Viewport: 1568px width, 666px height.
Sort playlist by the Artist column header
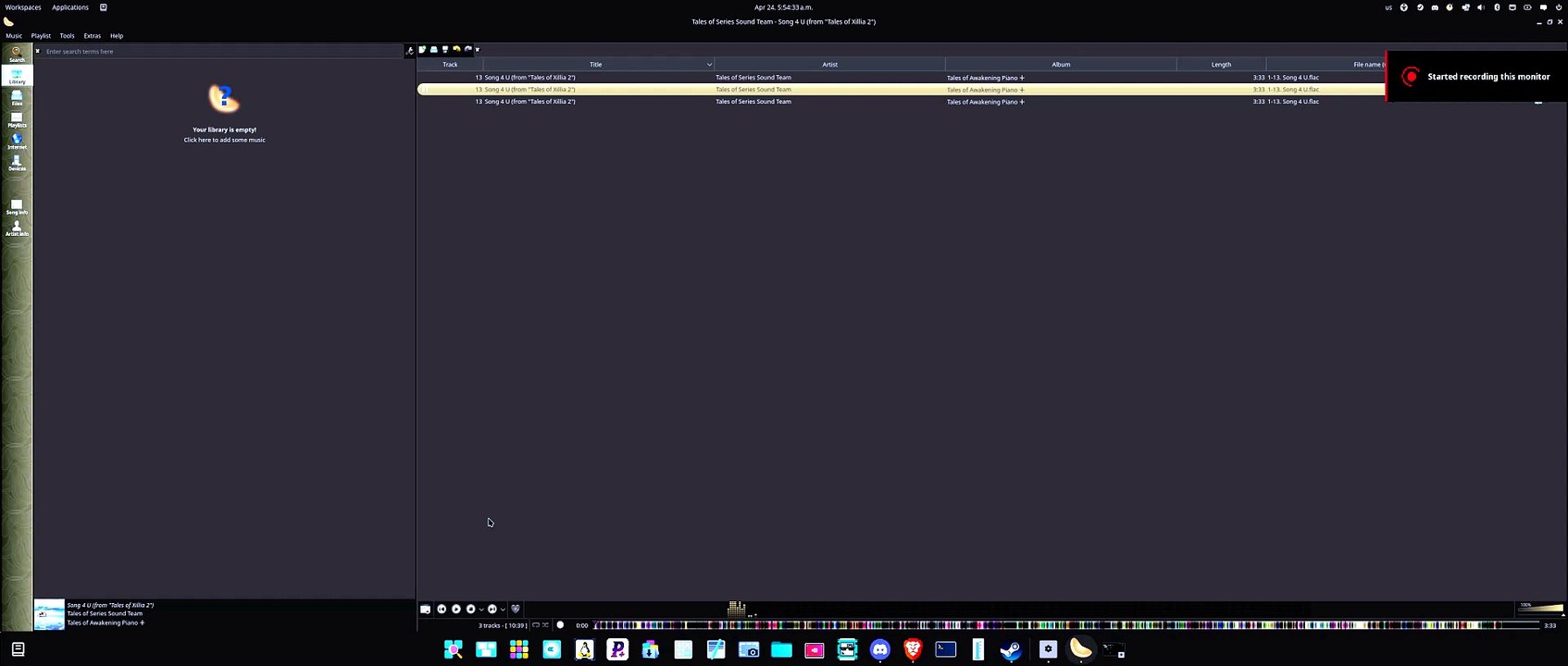[829, 65]
